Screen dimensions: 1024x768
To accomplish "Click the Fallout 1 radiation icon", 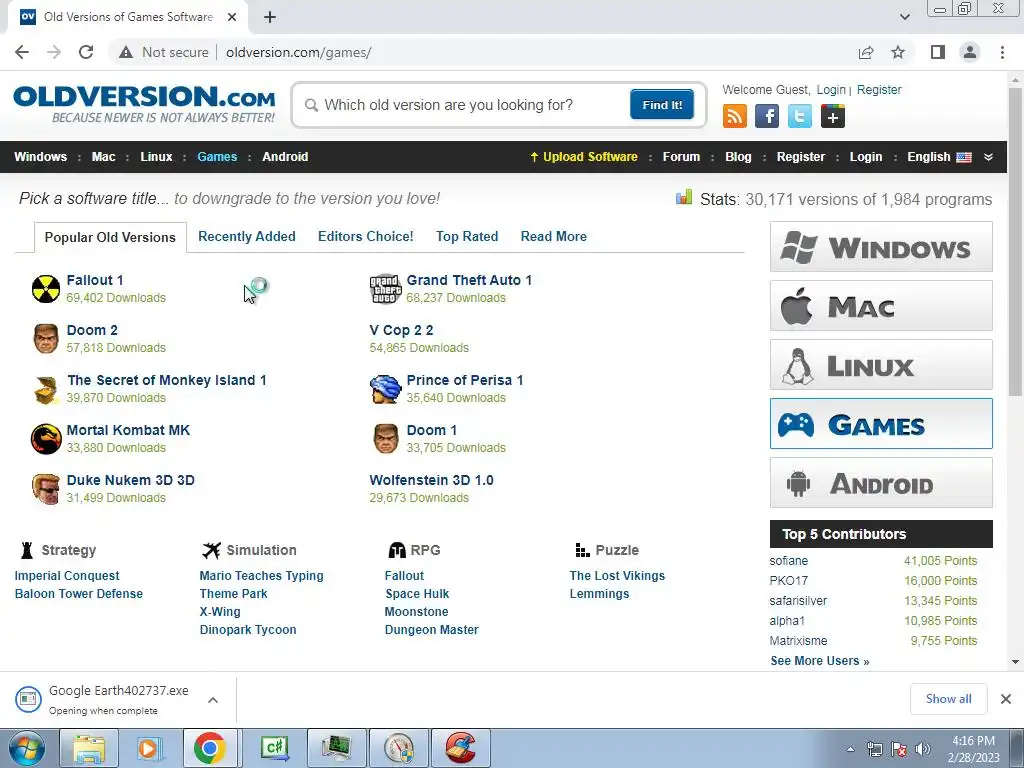I will pos(46,289).
